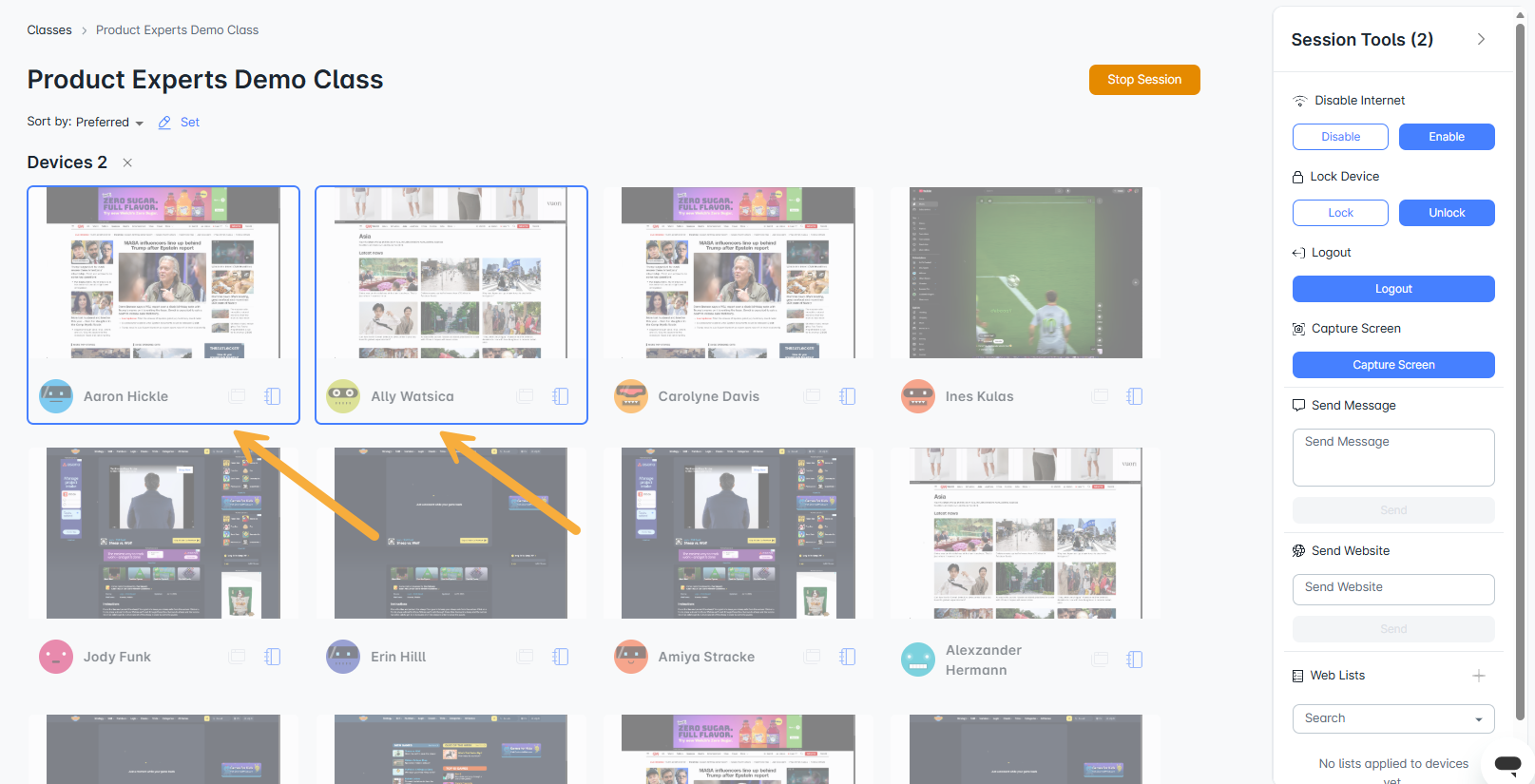Click faint tabs icon beside Ally Watsica
Screen dimensions: 1535x784
pos(525,396)
